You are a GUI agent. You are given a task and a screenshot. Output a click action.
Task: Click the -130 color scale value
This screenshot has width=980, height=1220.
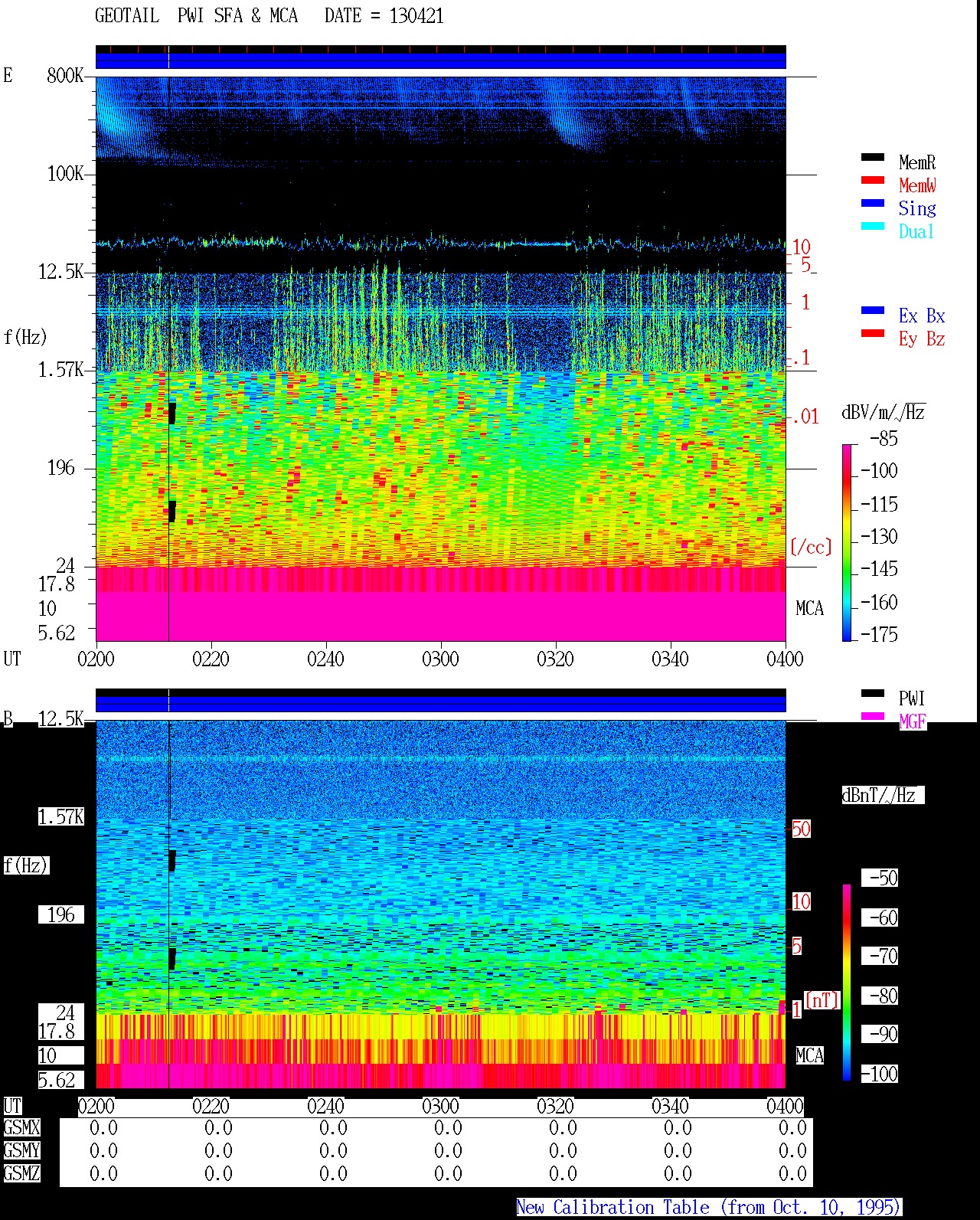pos(879,536)
